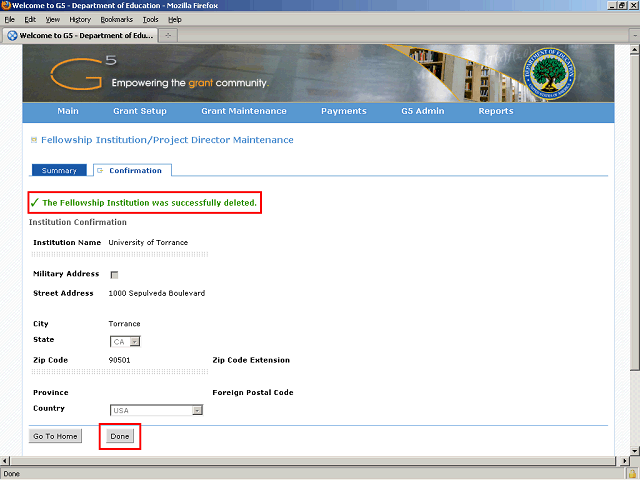Viewport: 640px width, 480px height.
Task: Click the horizontal scrollbar right arrow
Action: (625, 461)
